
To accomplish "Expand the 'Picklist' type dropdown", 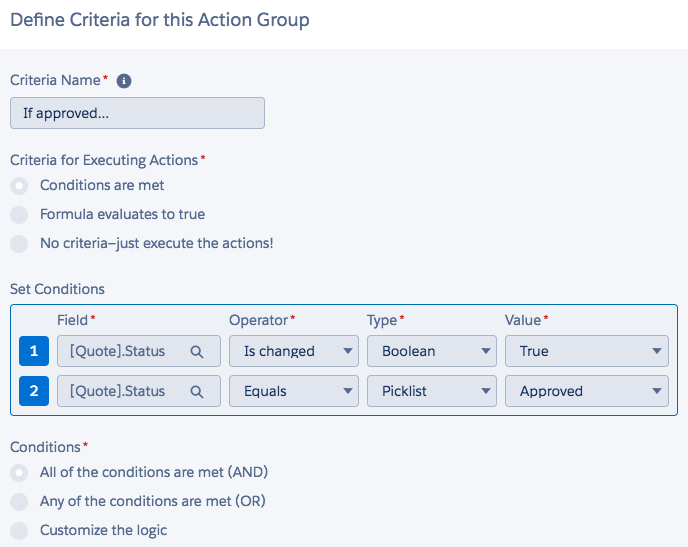I will pyautogui.click(x=431, y=391).
